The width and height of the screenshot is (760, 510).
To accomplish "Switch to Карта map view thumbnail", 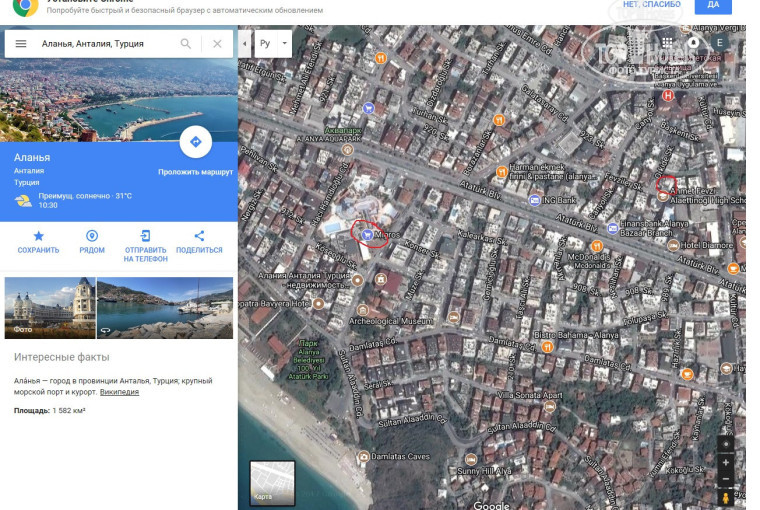I will (x=272, y=482).
